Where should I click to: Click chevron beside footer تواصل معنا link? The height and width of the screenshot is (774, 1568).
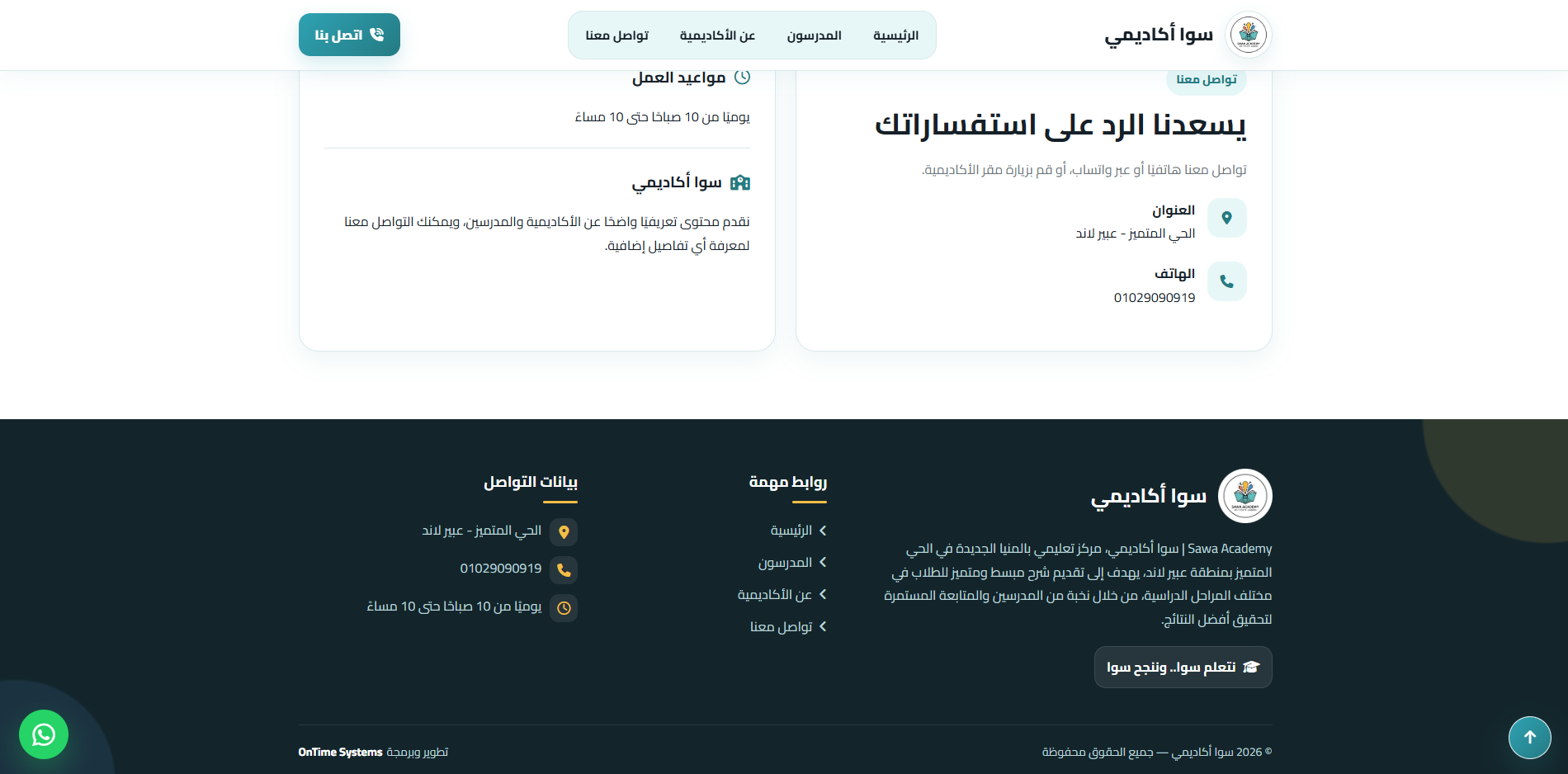coord(822,627)
